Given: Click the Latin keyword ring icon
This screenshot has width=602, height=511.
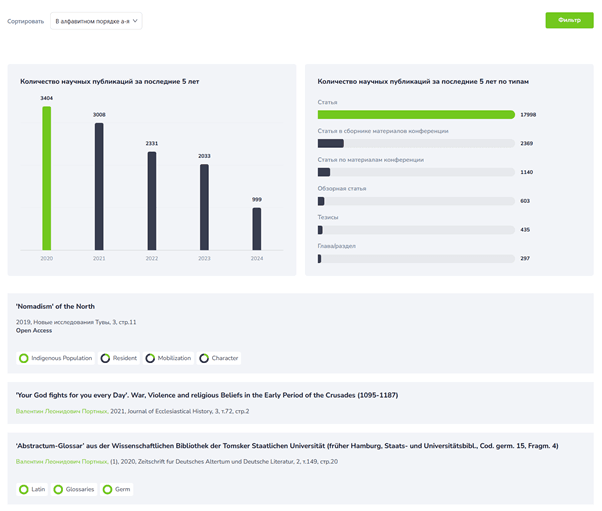Looking at the screenshot, I should click(24, 489).
